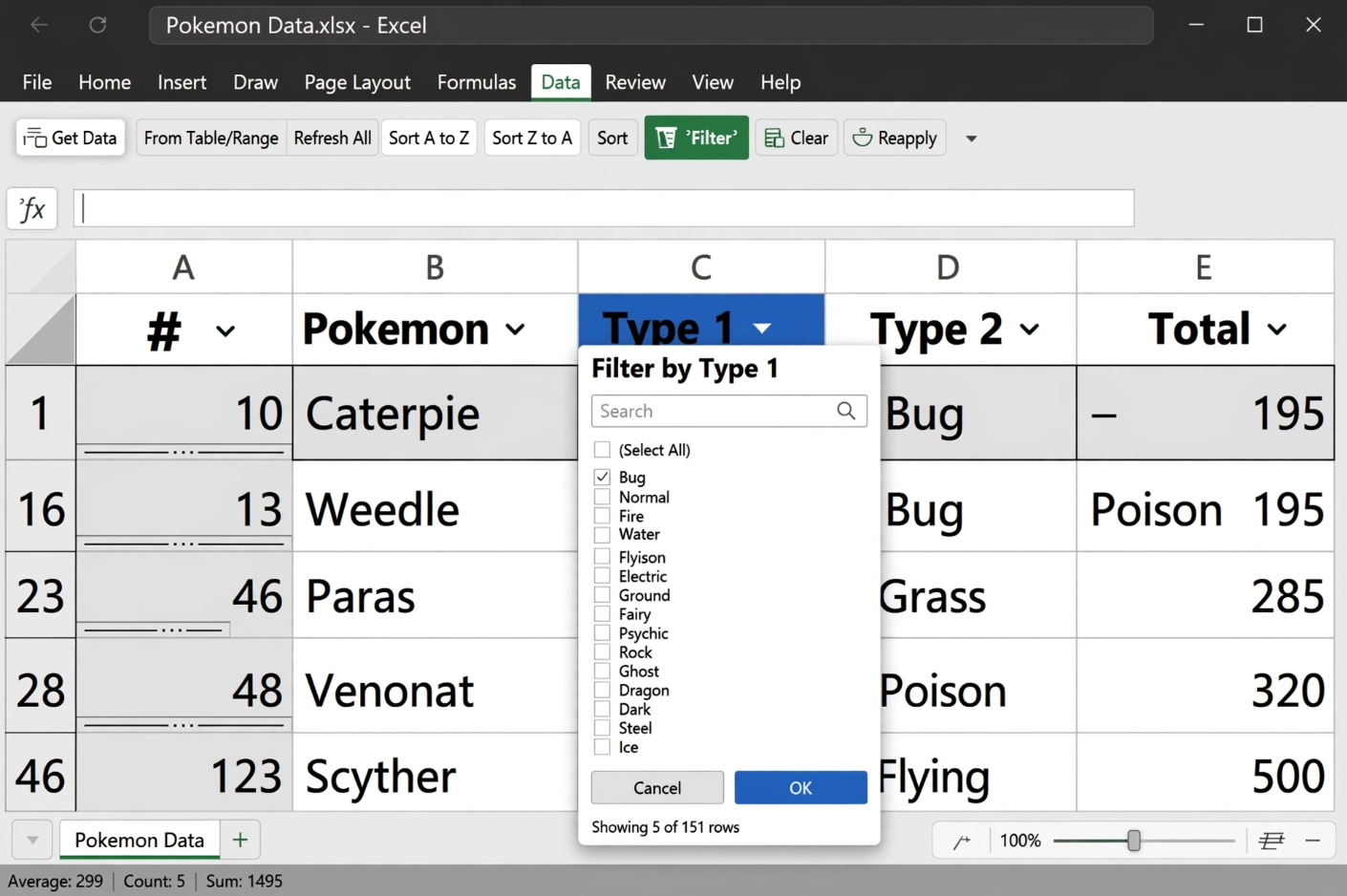The image size is (1347, 896).
Task: Select column E header
Action: coord(1205,267)
